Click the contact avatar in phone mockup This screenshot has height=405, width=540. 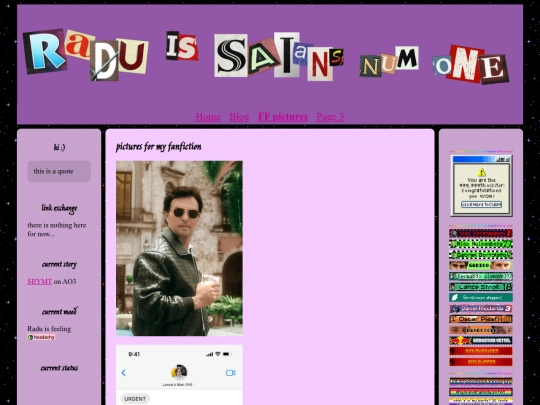pos(179,372)
